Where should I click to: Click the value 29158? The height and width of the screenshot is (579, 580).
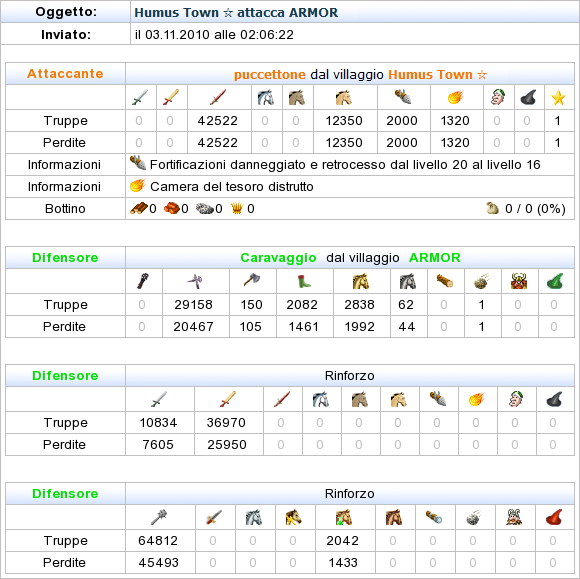[x=193, y=304]
